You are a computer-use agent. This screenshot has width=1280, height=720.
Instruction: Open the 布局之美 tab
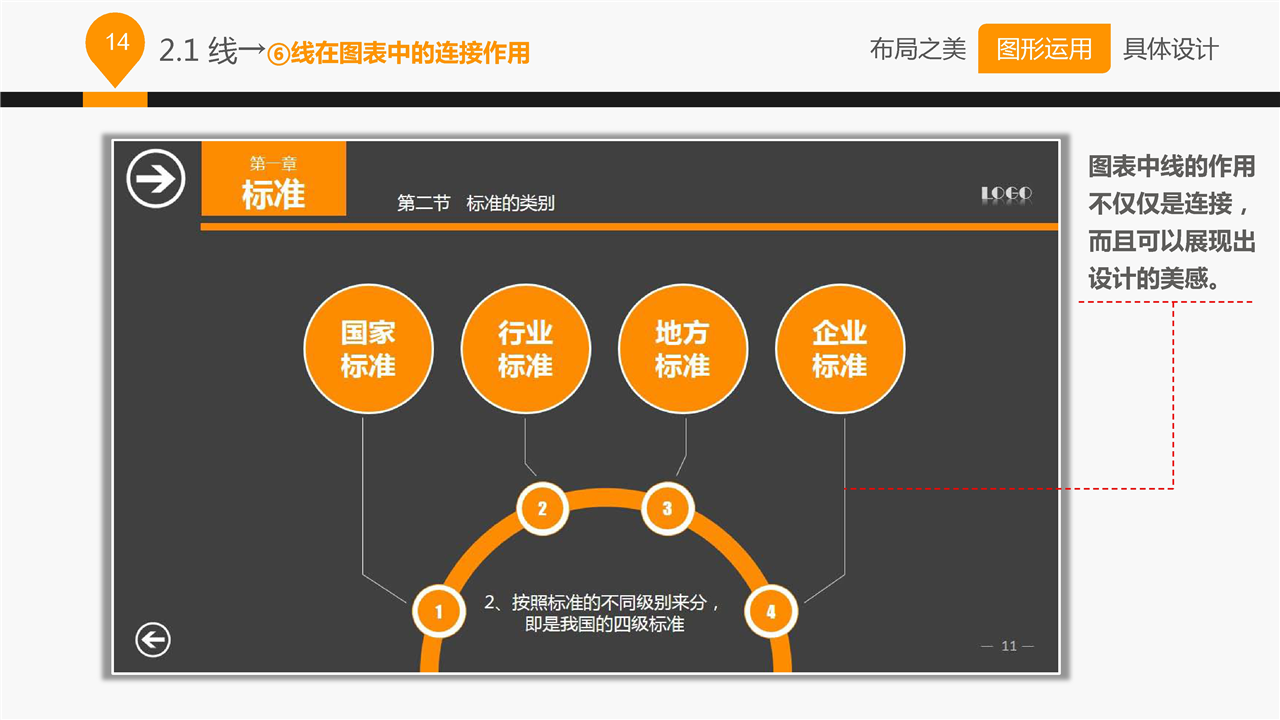[x=917, y=49]
